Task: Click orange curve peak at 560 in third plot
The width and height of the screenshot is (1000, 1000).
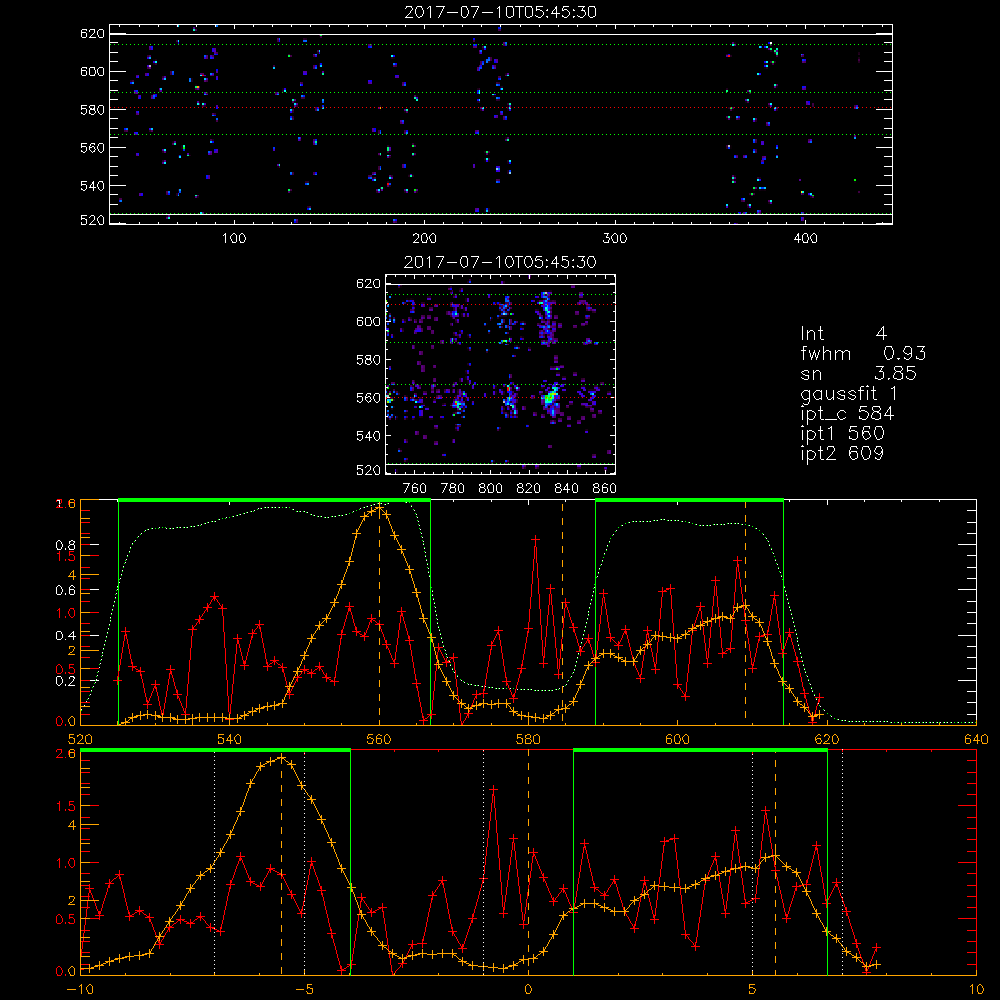Action: [x=380, y=508]
